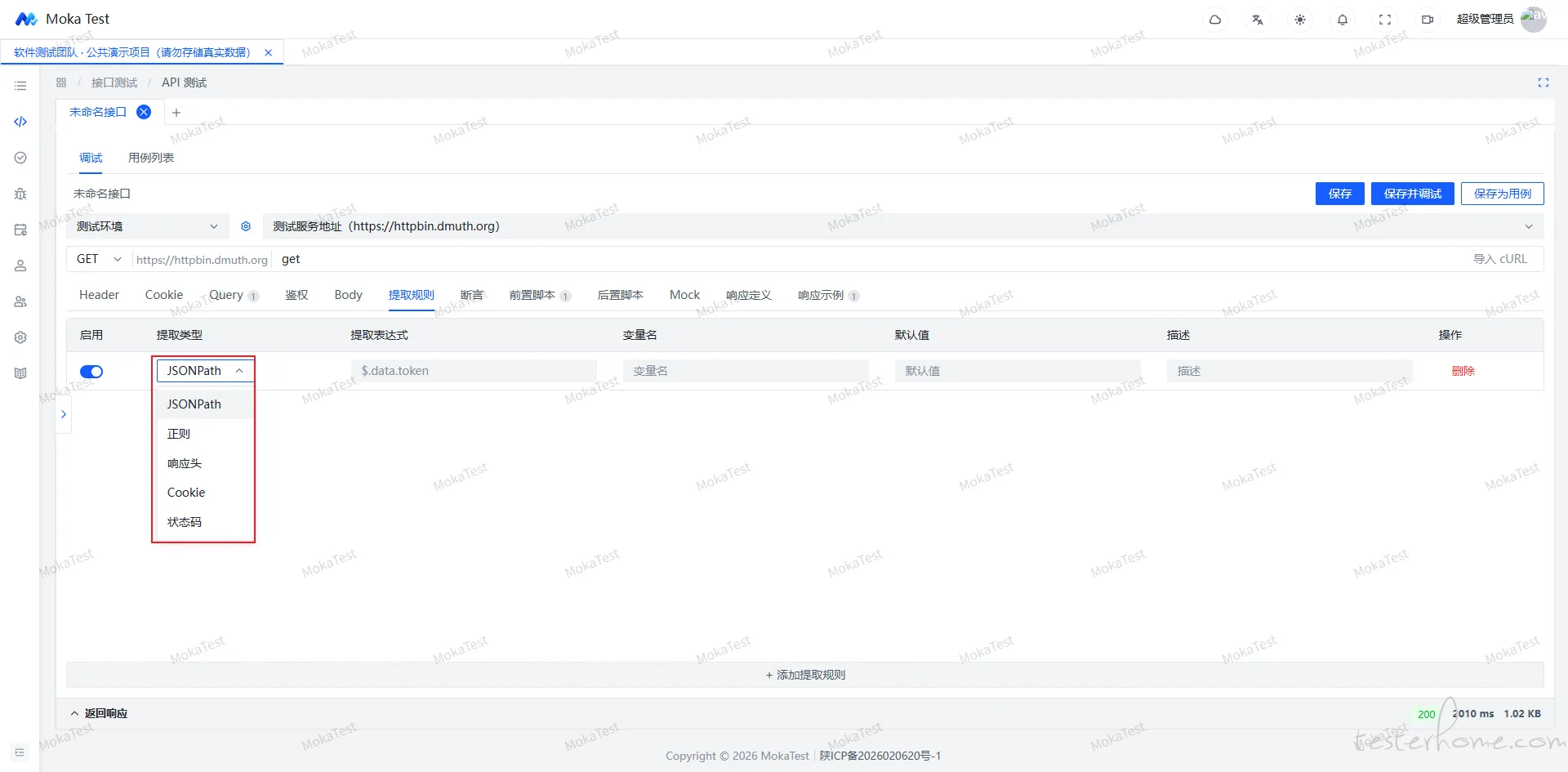Click the 保存为用例 button
This screenshot has height=772, width=1568.
[1503, 194]
